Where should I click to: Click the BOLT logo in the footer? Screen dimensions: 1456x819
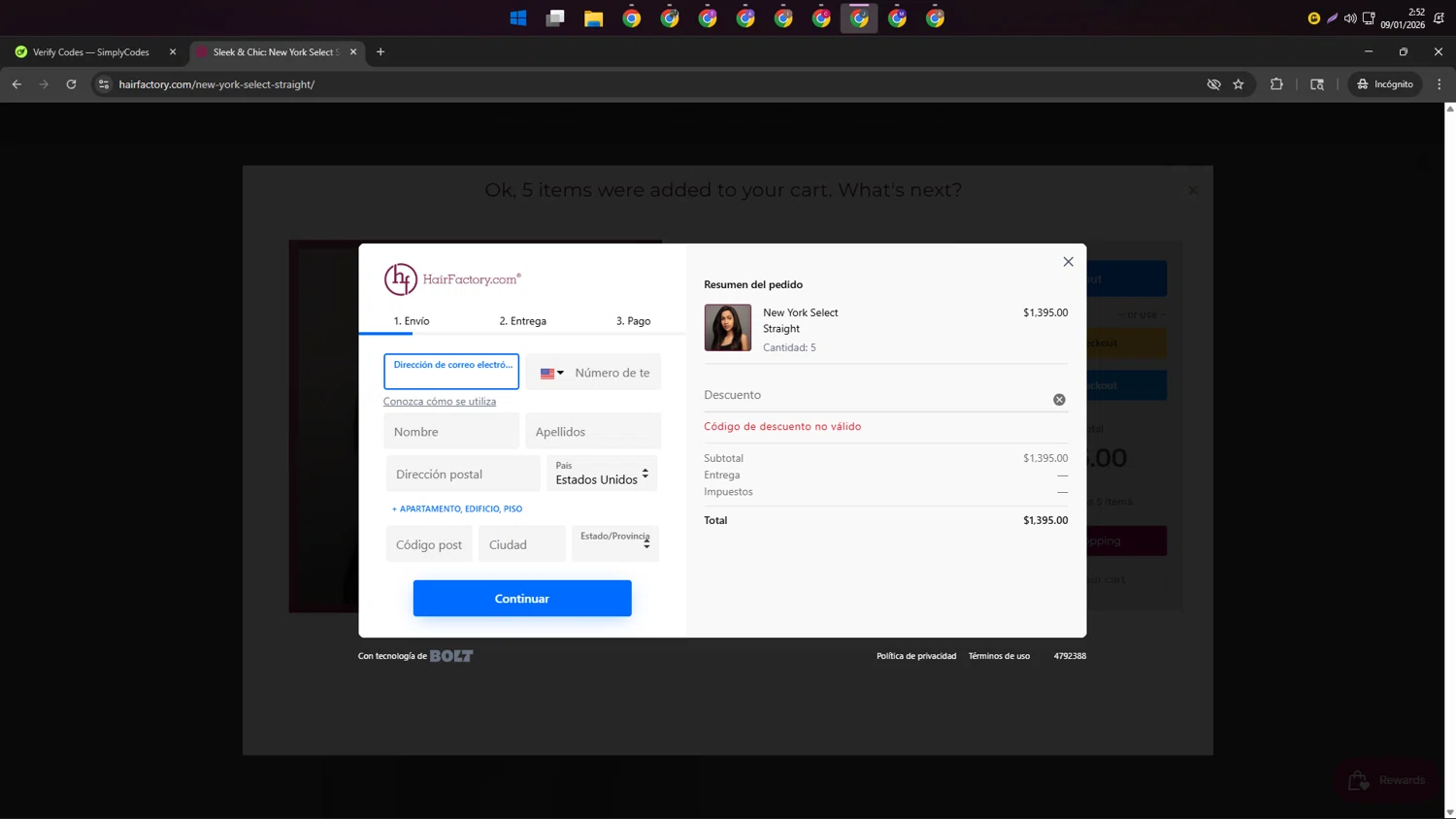pyautogui.click(x=451, y=656)
